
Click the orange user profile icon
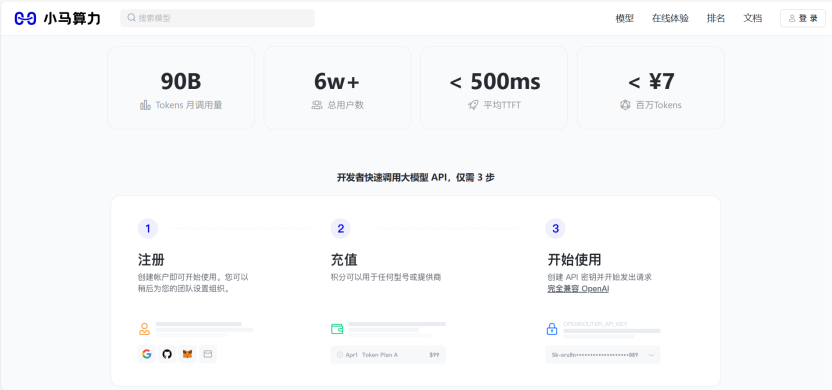click(x=144, y=328)
